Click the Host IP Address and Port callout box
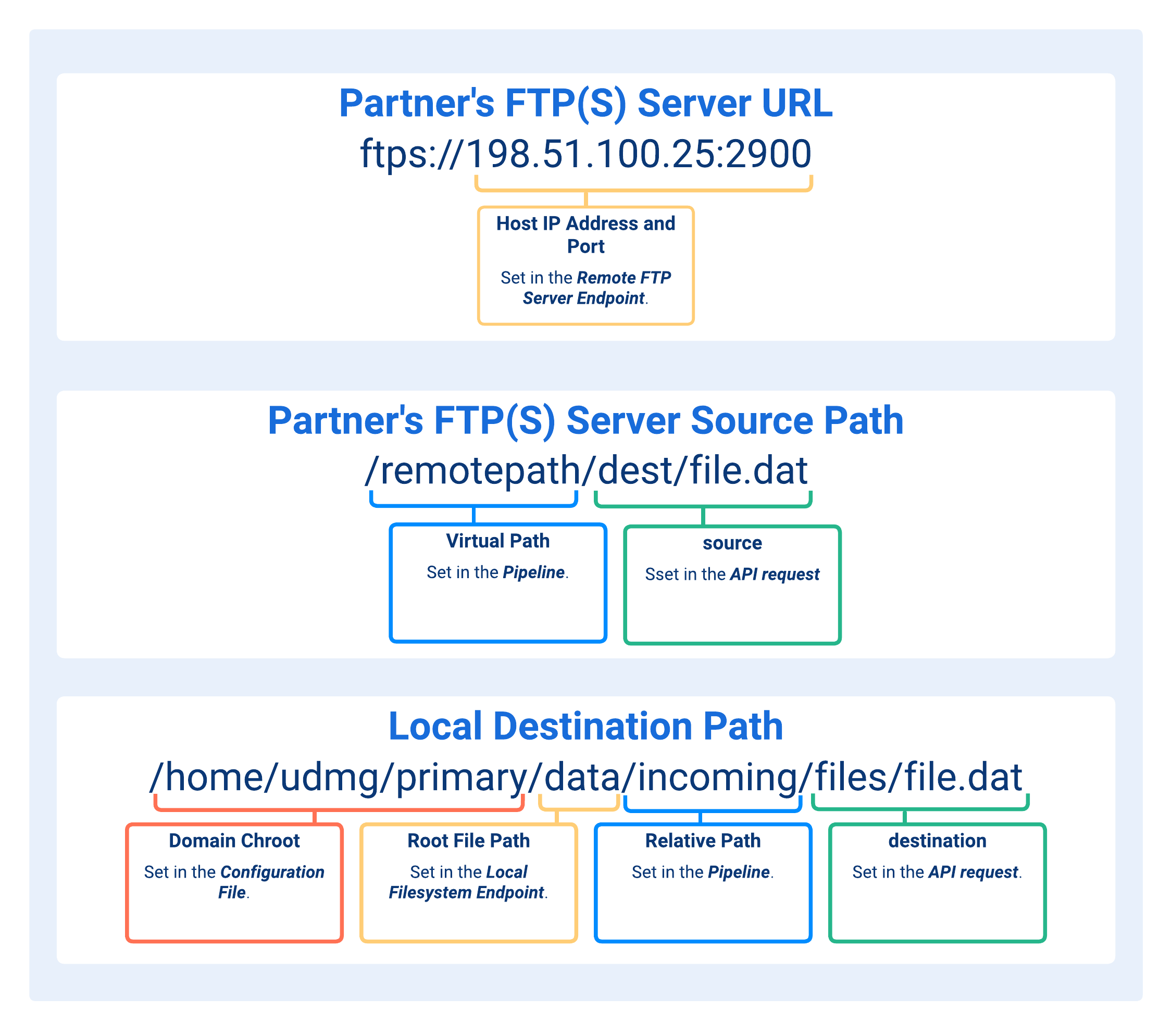 [585, 265]
